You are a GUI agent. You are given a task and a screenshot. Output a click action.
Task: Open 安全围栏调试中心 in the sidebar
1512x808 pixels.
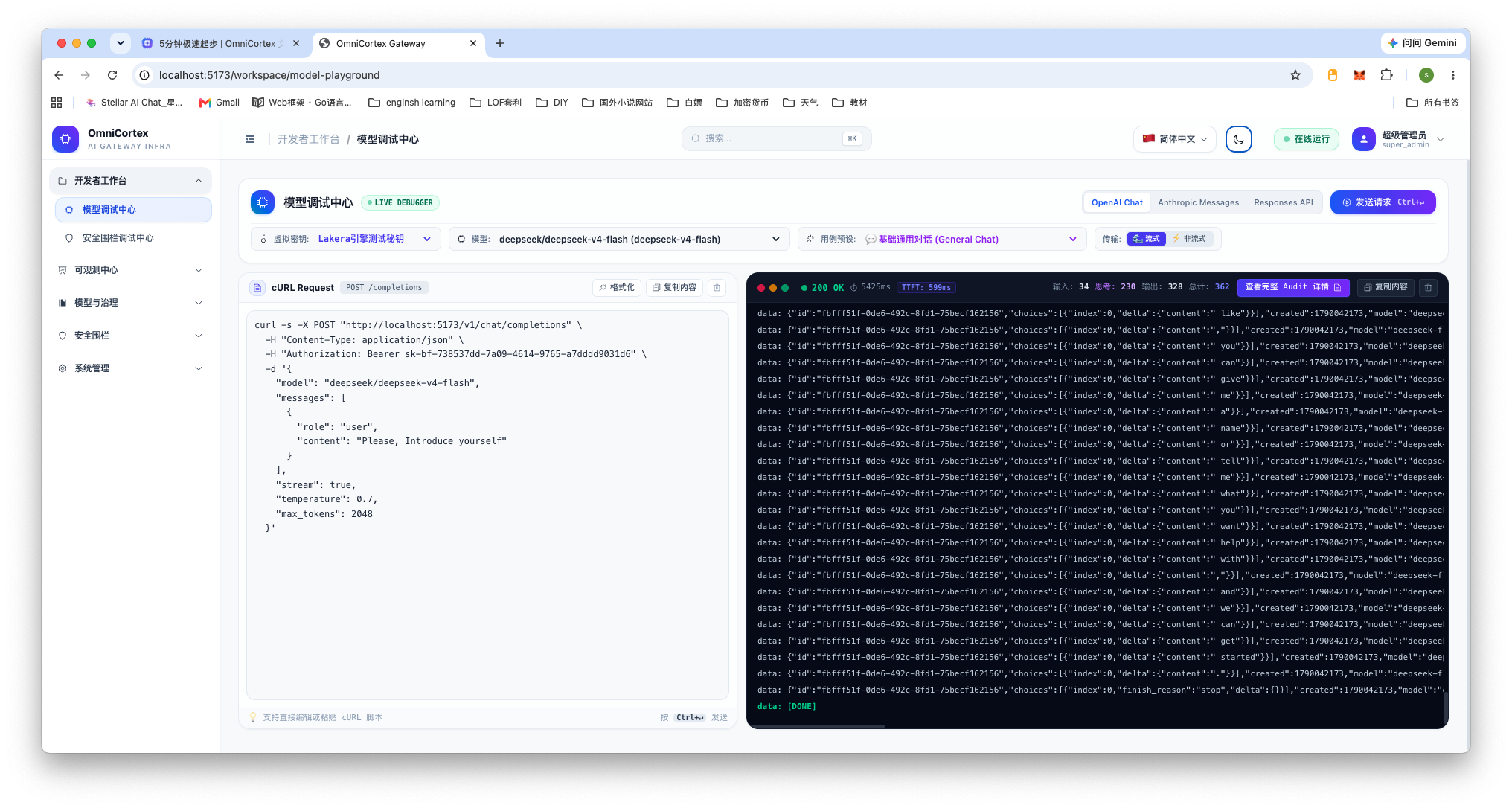point(134,238)
